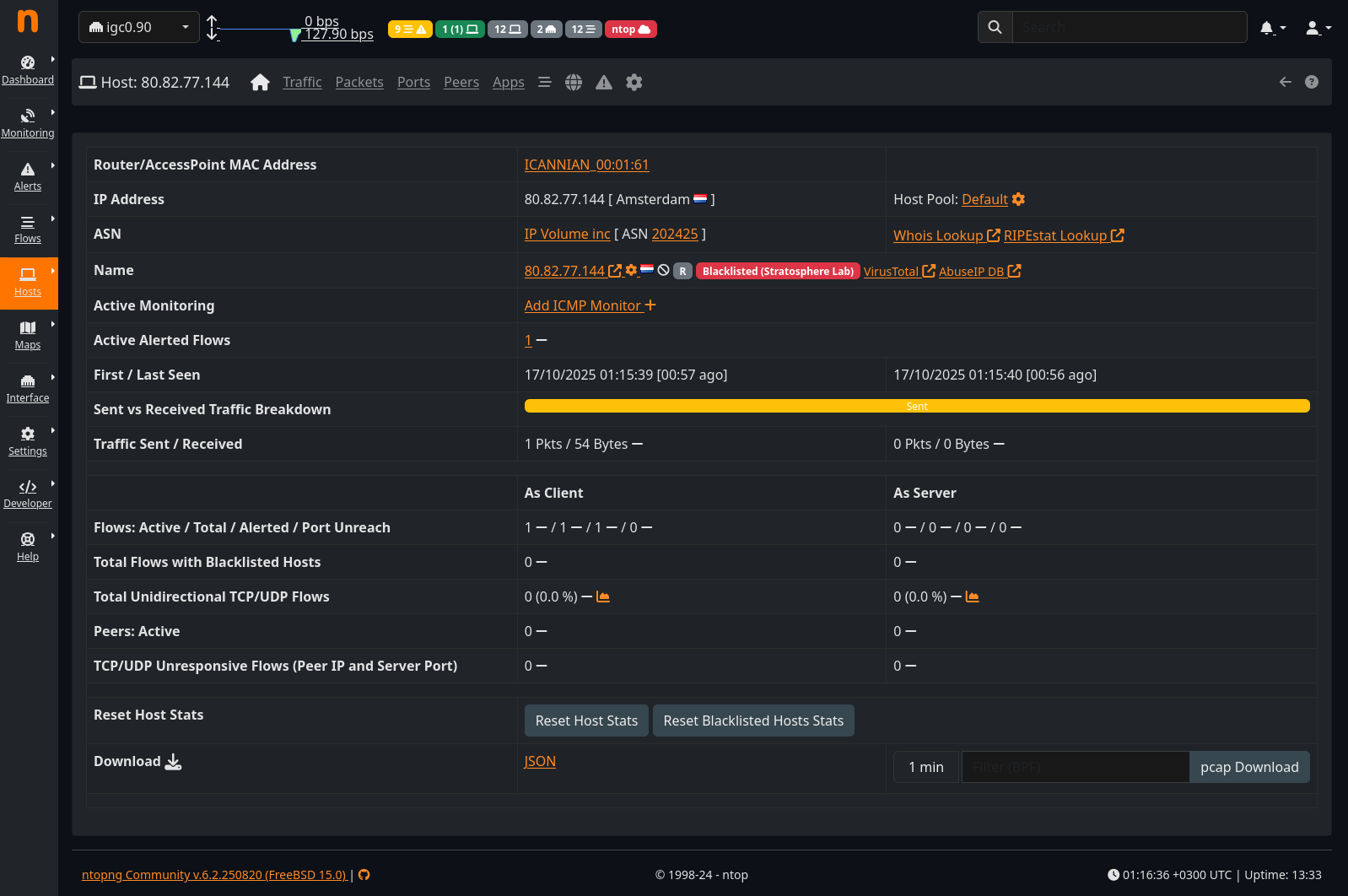Open host flows list icon
1348x896 pixels.
click(x=545, y=82)
